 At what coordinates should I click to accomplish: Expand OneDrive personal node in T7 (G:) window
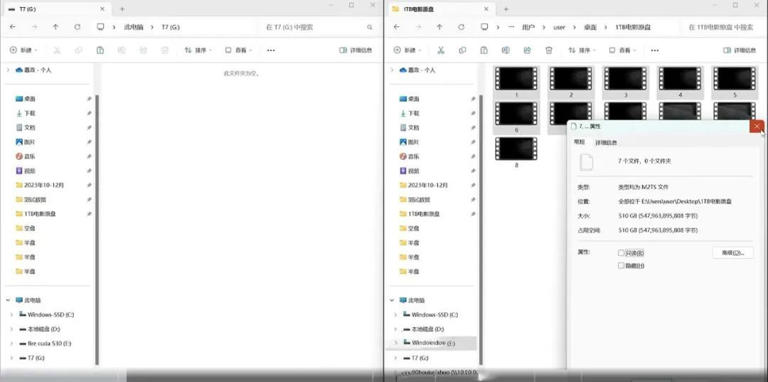coord(8,70)
